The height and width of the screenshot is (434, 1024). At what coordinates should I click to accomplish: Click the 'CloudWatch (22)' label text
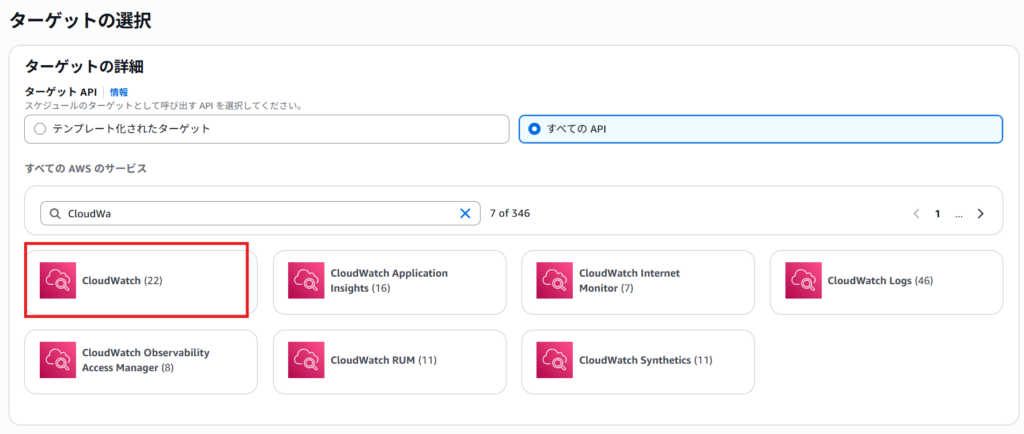click(x=122, y=281)
